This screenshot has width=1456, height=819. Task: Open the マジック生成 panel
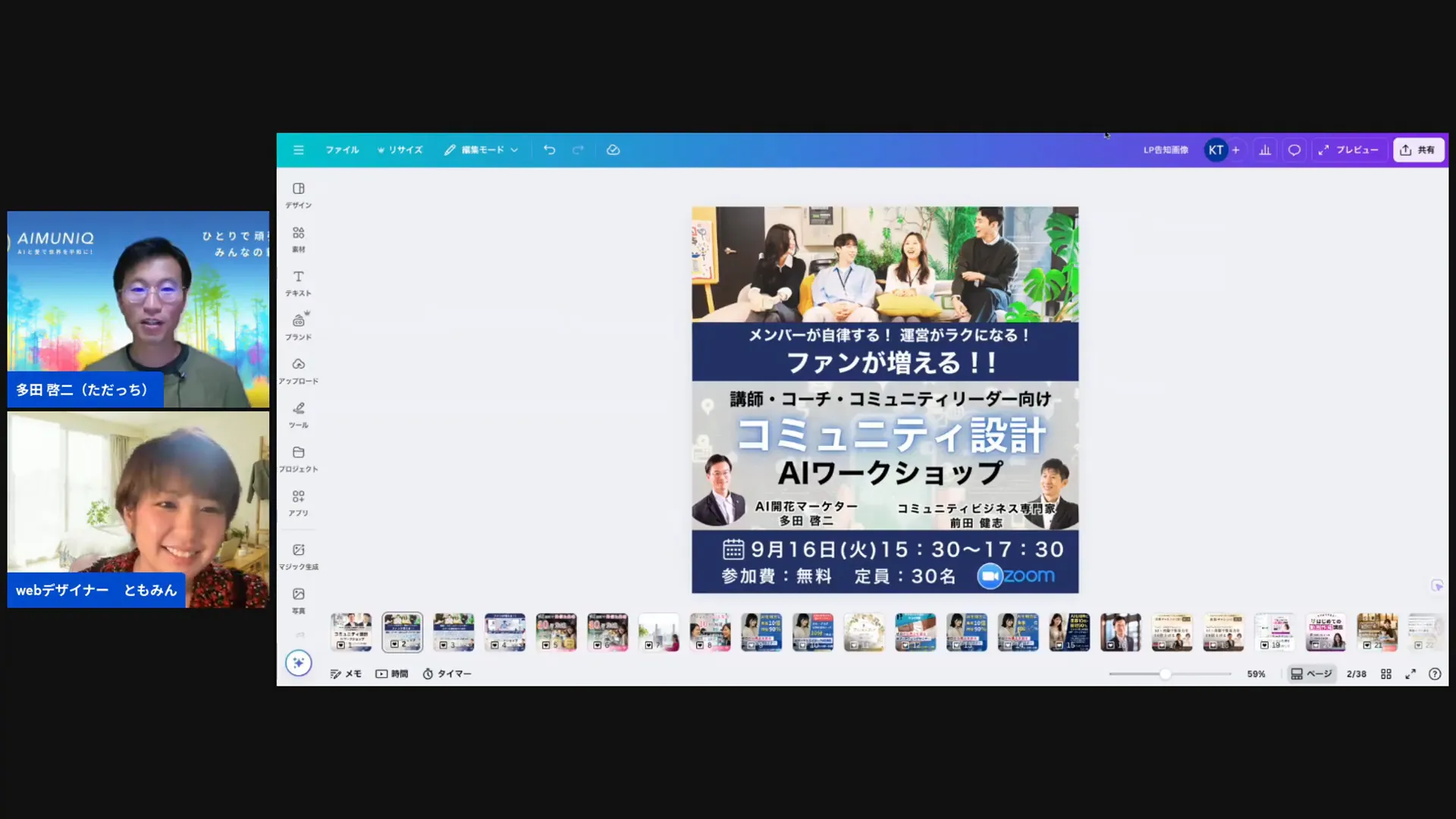299,557
